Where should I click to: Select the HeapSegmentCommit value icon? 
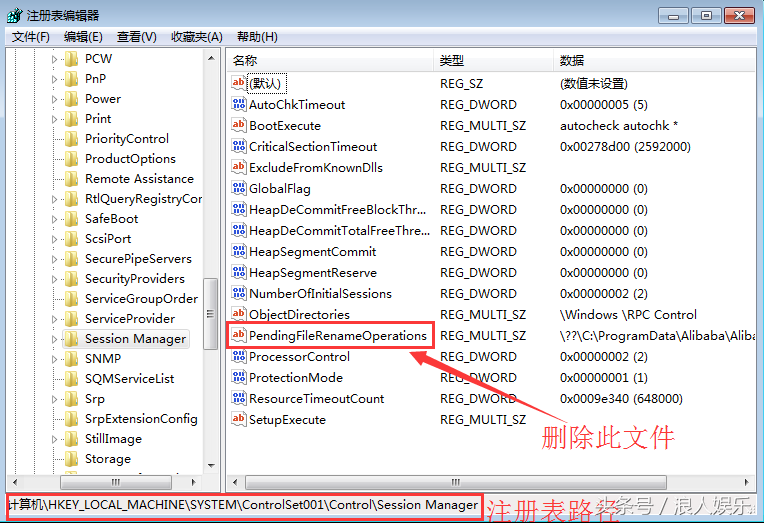tap(238, 251)
